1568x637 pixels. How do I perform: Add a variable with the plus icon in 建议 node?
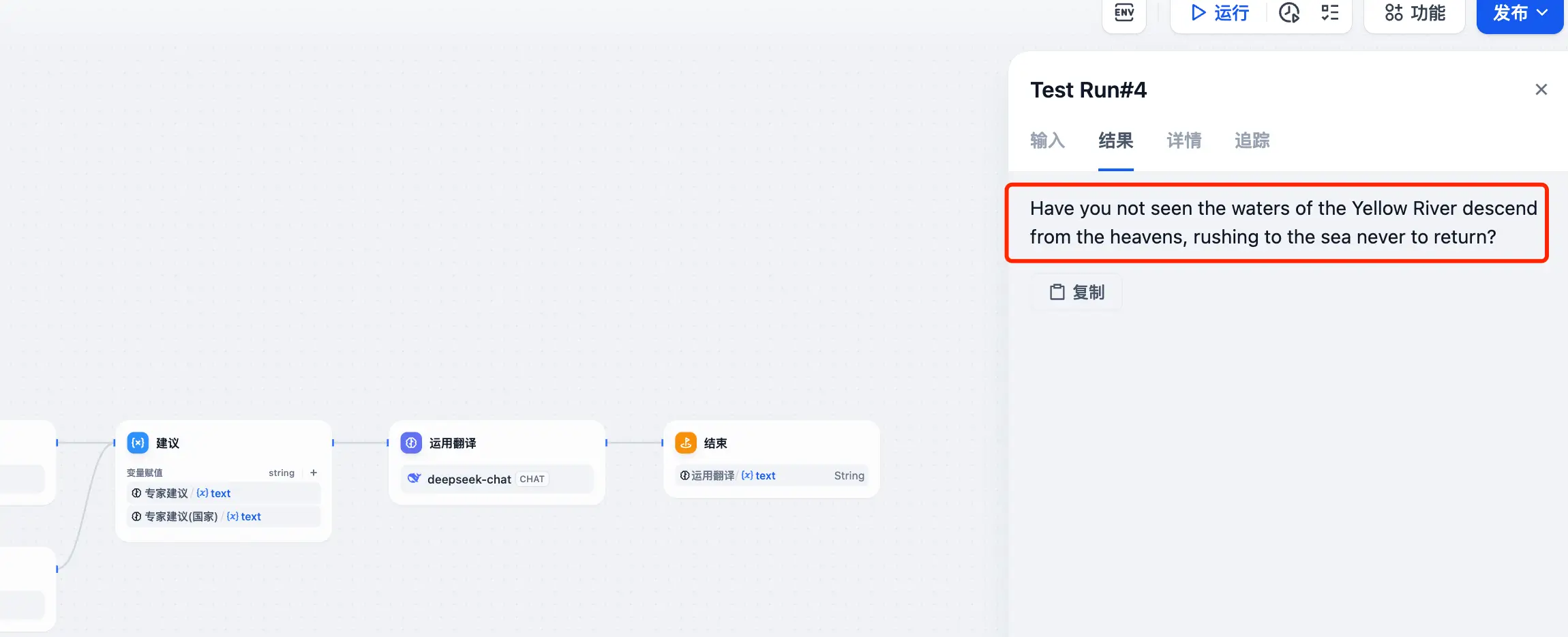point(314,473)
